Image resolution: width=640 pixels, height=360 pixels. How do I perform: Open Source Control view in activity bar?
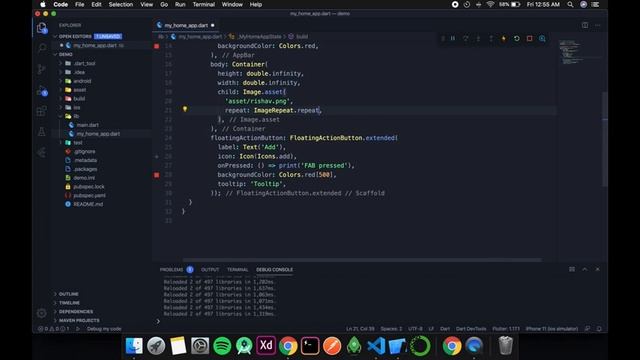tap(42, 69)
